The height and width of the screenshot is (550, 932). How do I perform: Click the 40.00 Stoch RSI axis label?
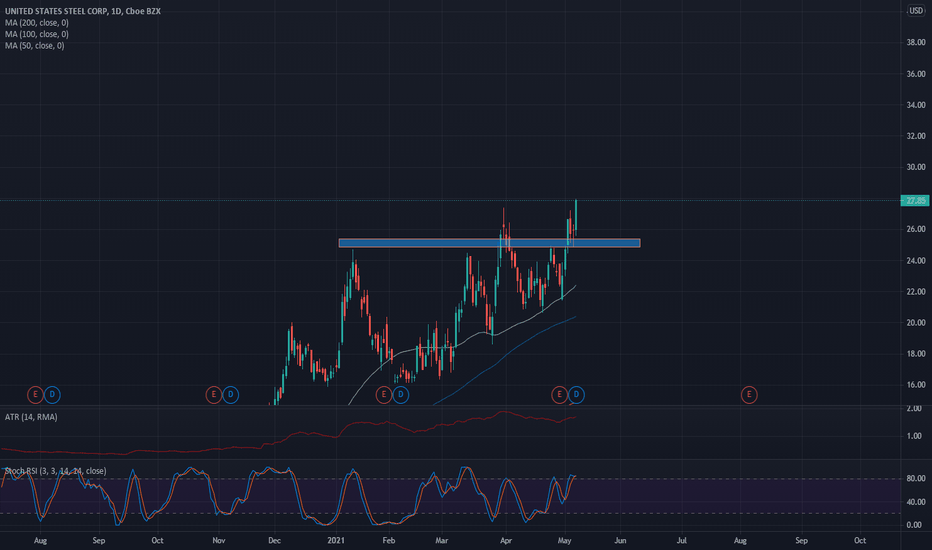pyautogui.click(x=916, y=502)
